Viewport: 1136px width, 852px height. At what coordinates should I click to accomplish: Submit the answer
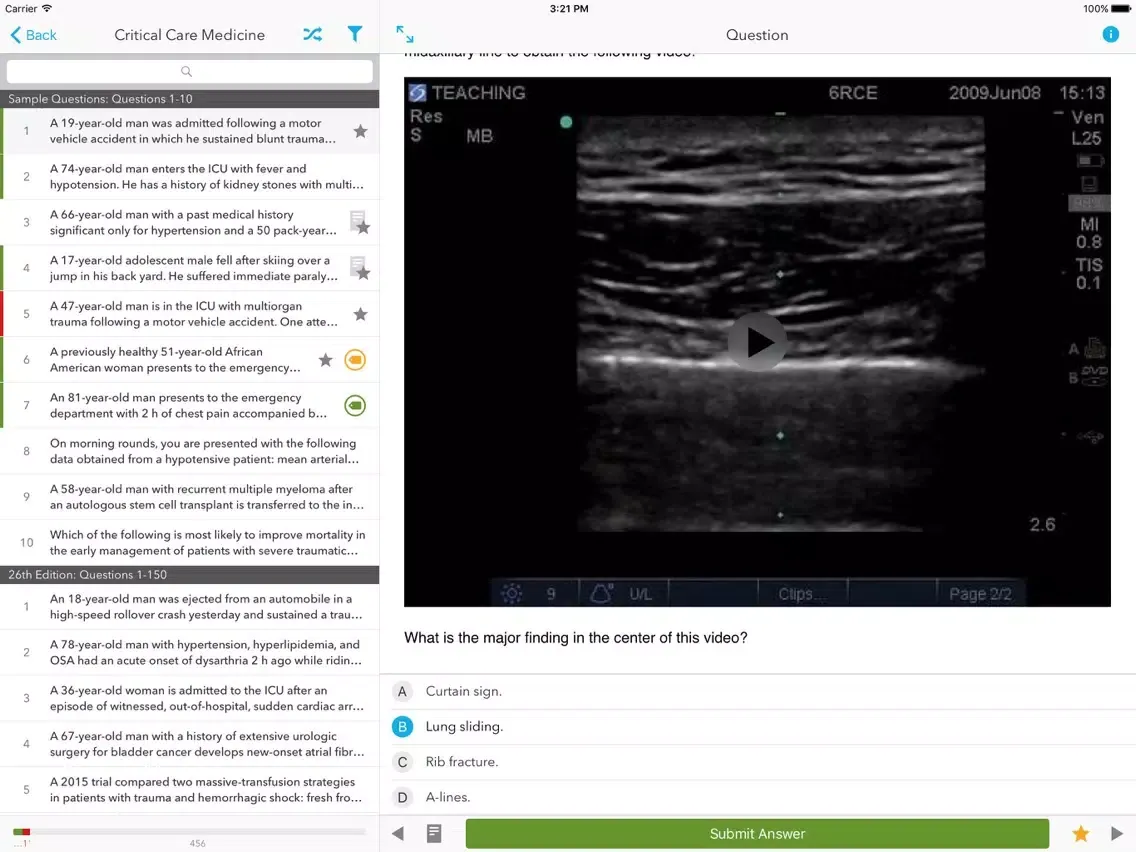pos(757,833)
